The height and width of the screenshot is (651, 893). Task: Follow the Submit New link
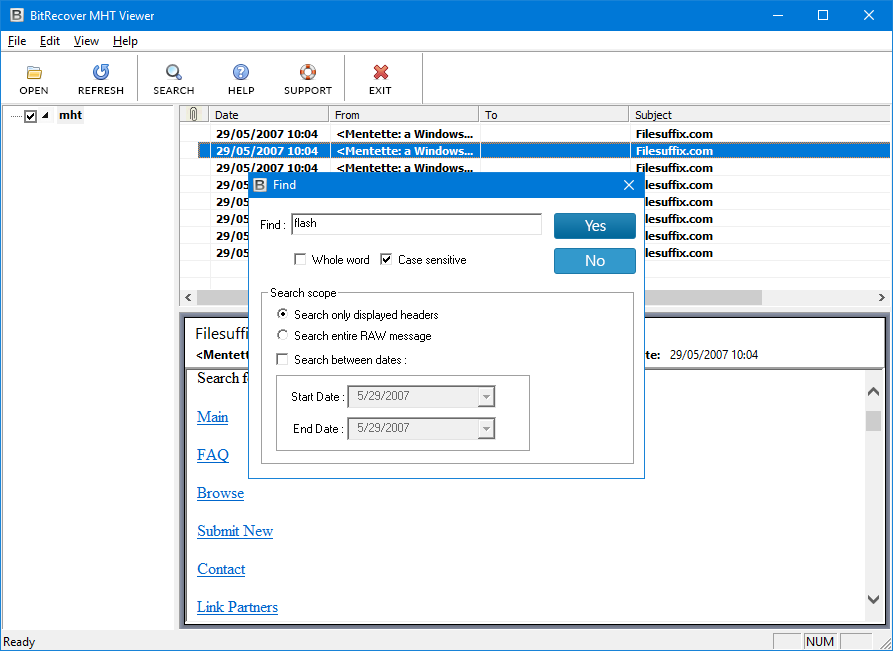pyautogui.click(x=235, y=531)
